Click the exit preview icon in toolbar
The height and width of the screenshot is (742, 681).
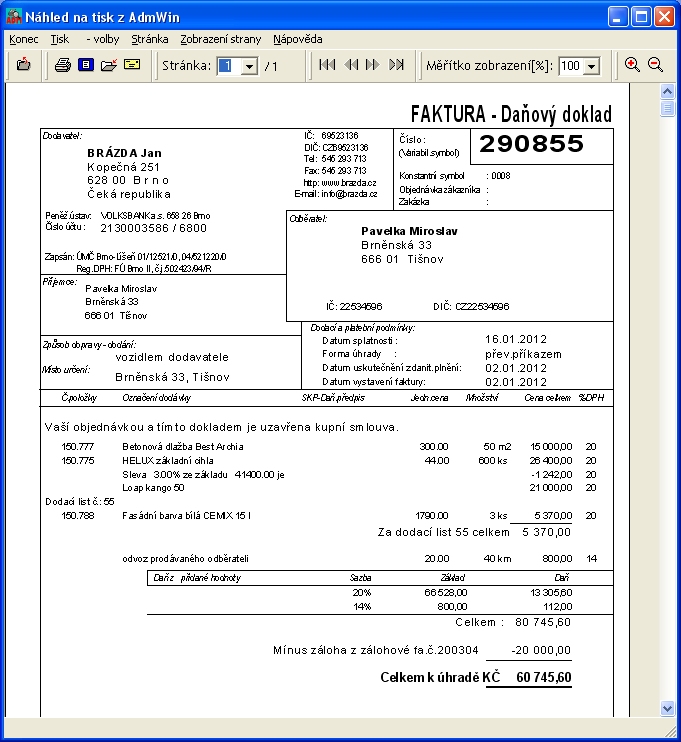[x=24, y=64]
